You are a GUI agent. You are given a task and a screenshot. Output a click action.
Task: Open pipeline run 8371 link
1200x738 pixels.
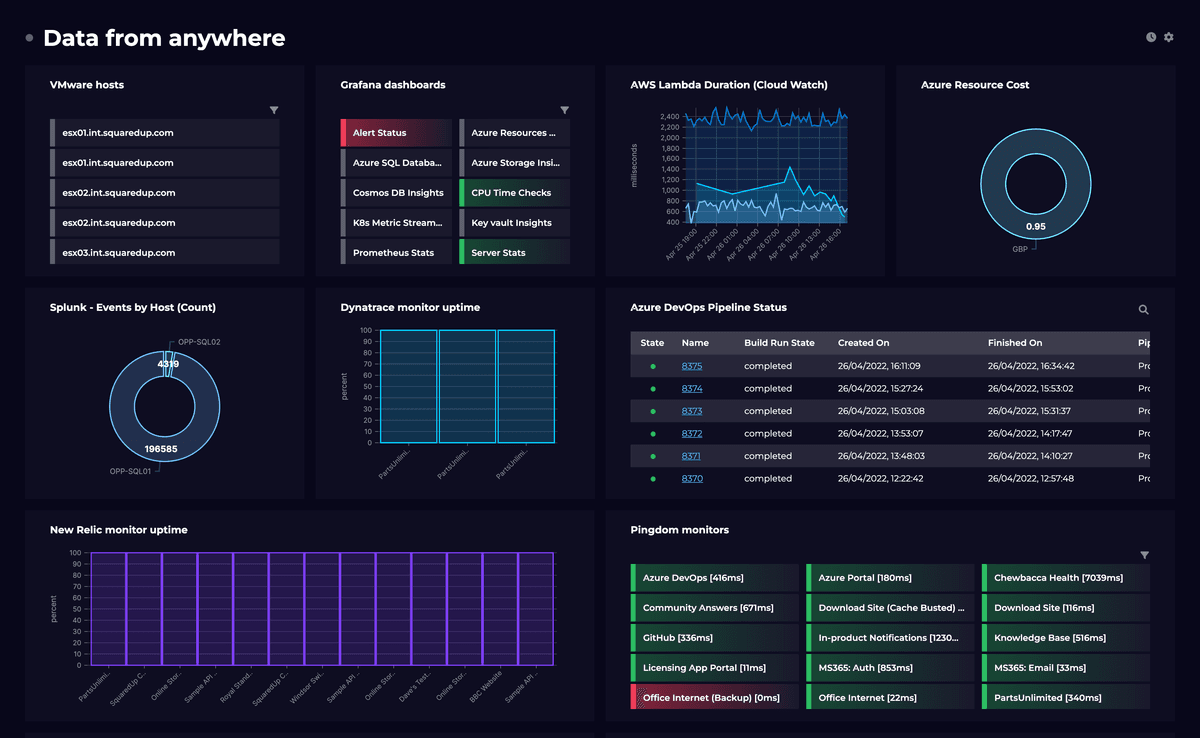pos(692,456)
